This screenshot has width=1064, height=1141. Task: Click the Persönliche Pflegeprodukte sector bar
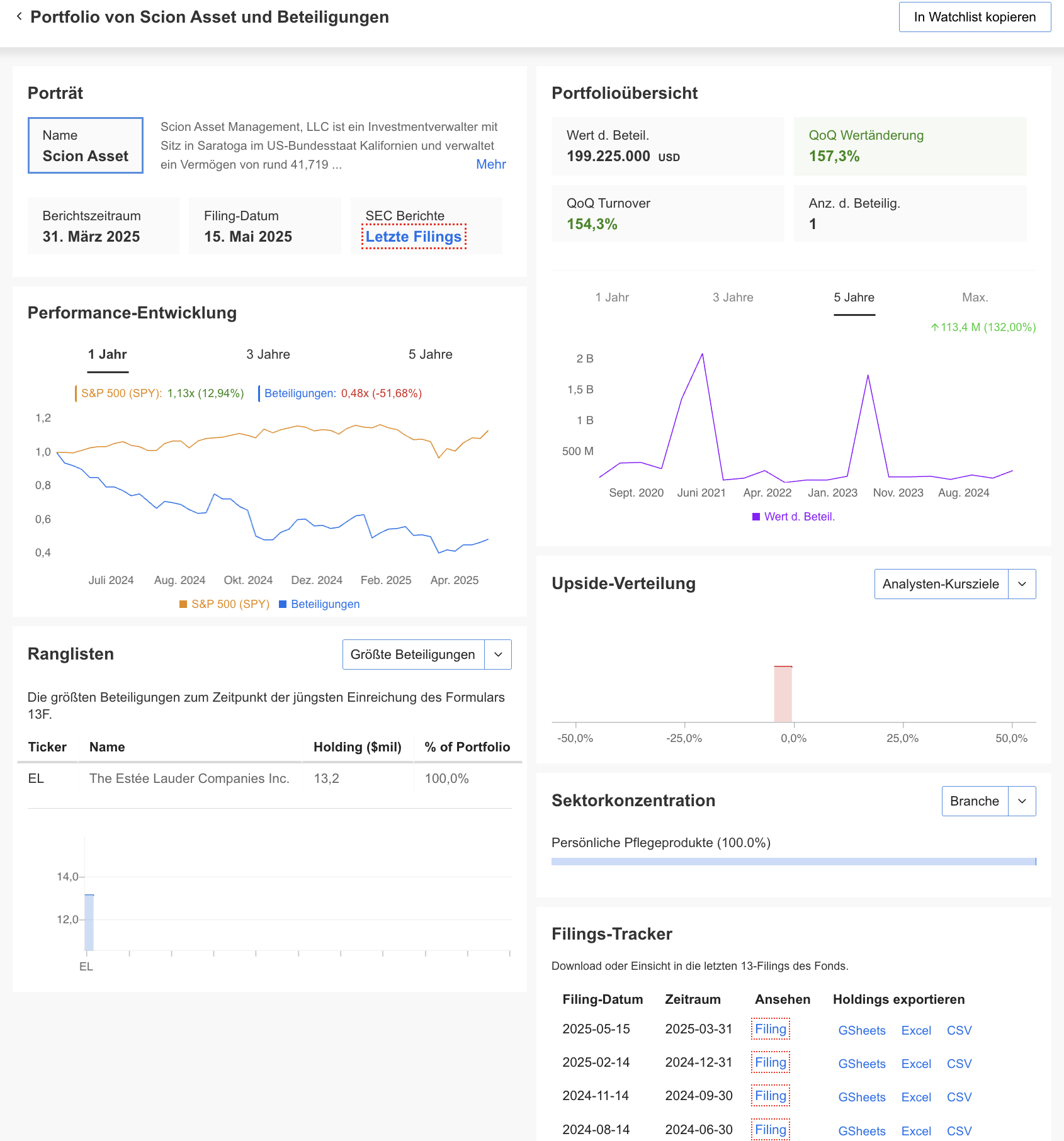793,862
